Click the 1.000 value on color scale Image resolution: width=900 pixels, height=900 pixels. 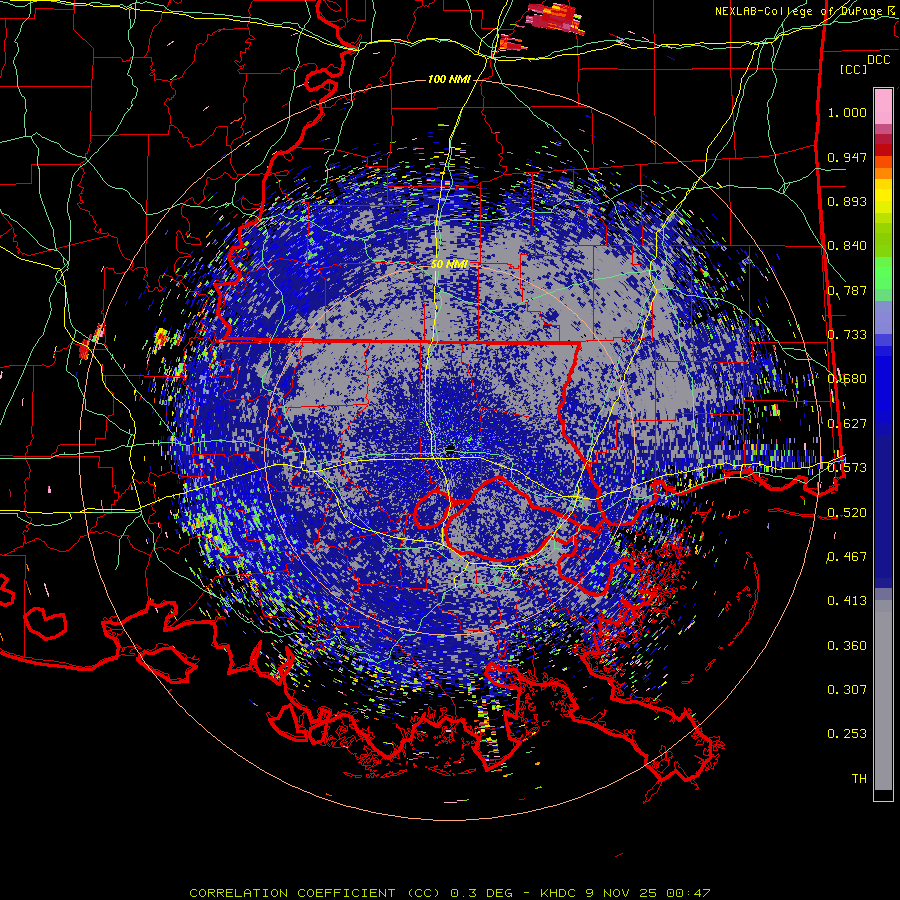(847, 112)
